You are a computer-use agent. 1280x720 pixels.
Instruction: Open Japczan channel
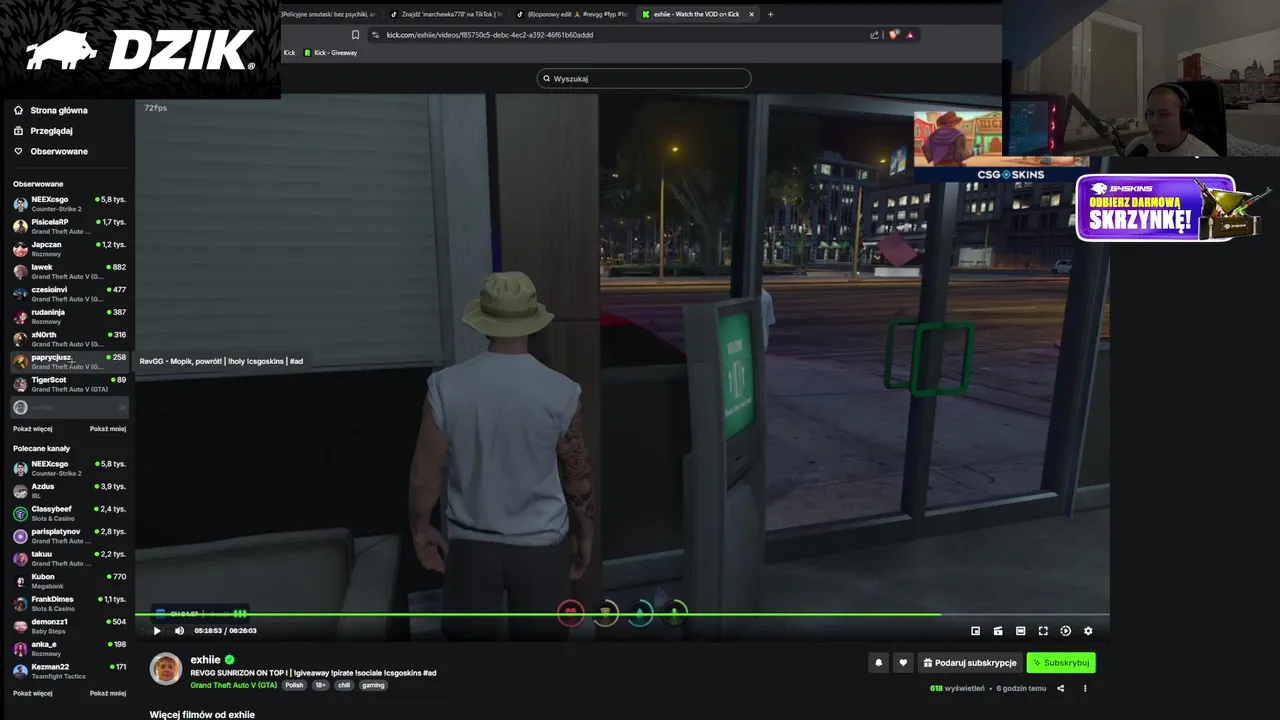tap(69, 248)
